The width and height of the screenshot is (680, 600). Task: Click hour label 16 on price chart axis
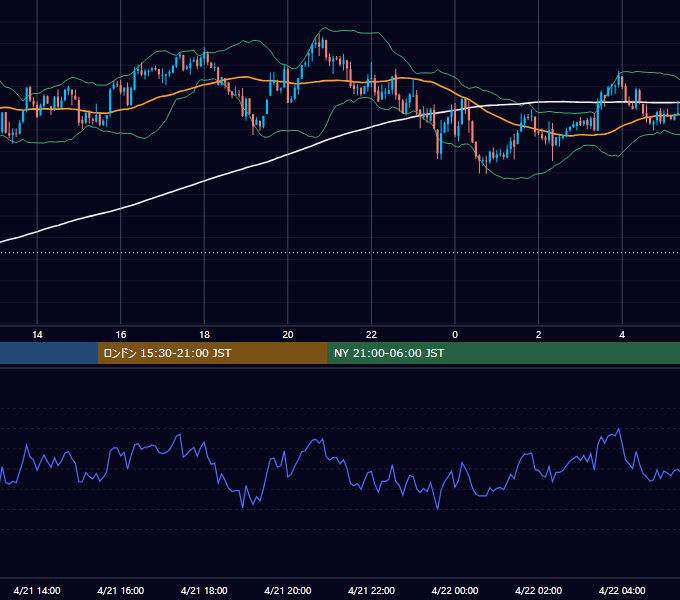coord(121,335)
